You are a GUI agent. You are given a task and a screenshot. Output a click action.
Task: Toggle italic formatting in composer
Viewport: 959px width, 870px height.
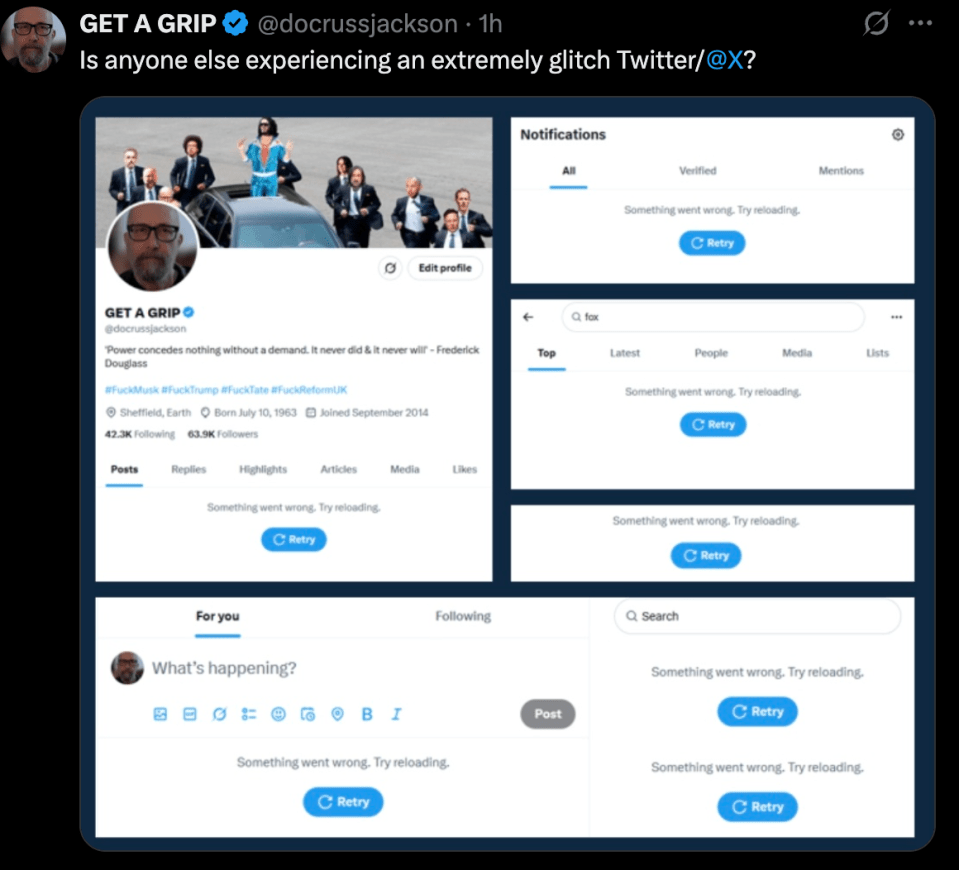tap(396, 714)
